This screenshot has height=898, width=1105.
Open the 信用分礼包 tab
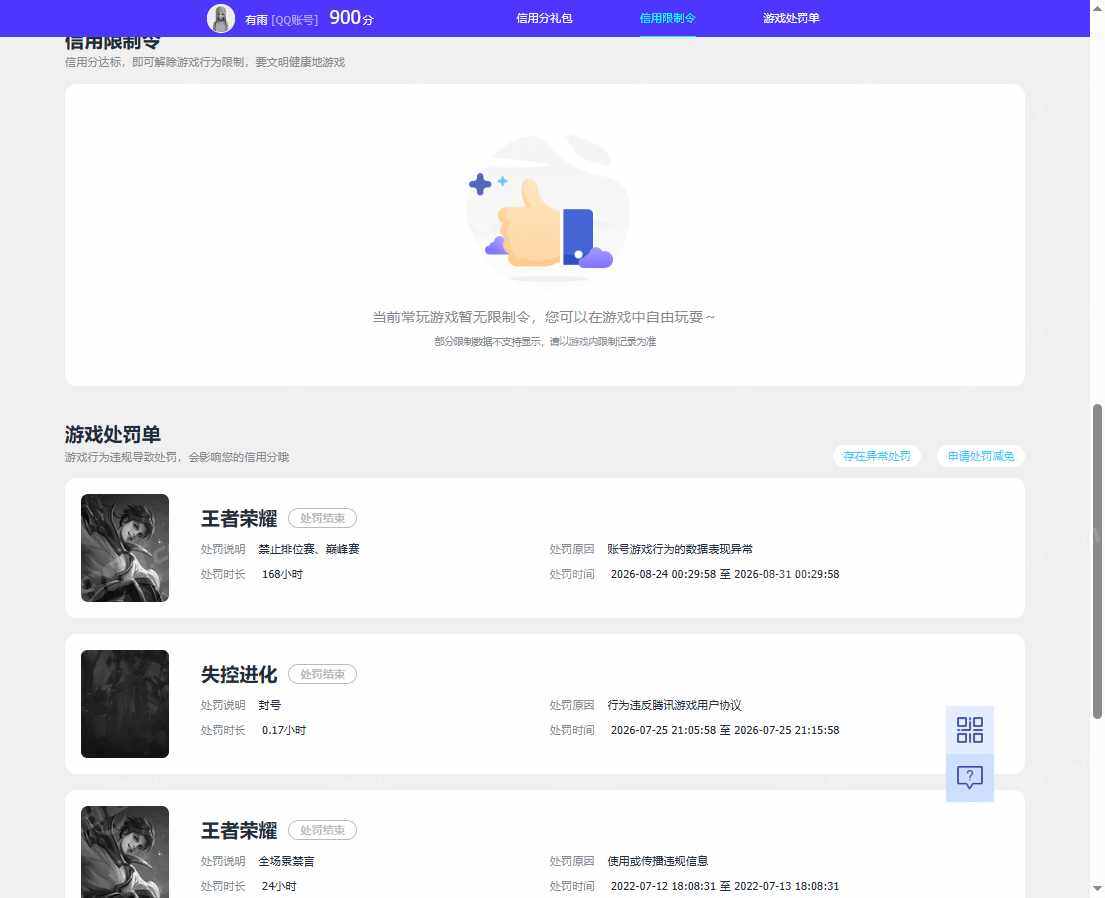pos(544,18)
